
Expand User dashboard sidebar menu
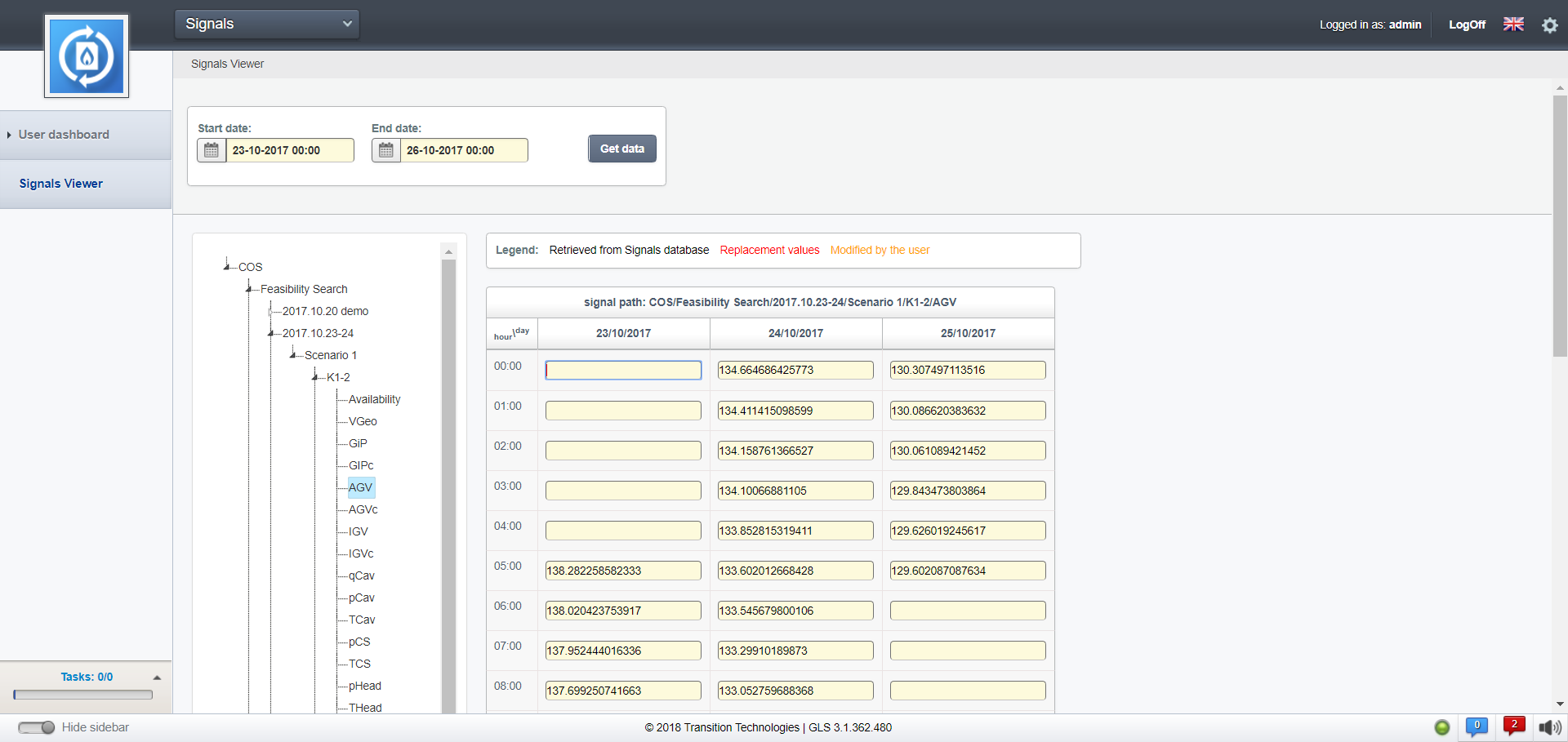point(86,135)
